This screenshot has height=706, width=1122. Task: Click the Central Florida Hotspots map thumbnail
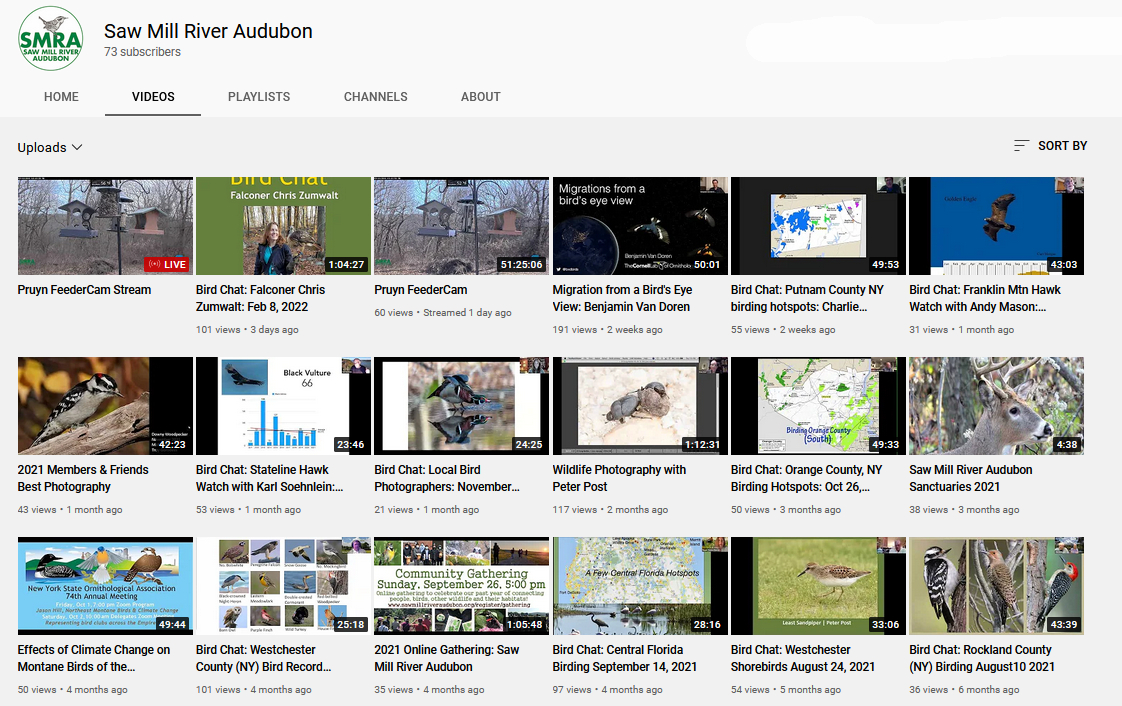pyautogui.click(x=640, y=586)
